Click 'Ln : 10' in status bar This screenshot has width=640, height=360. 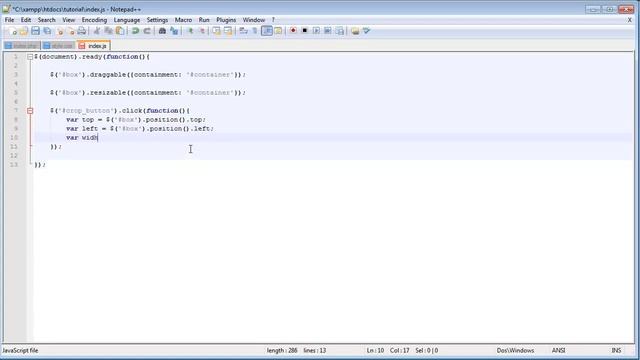(375, 351)
